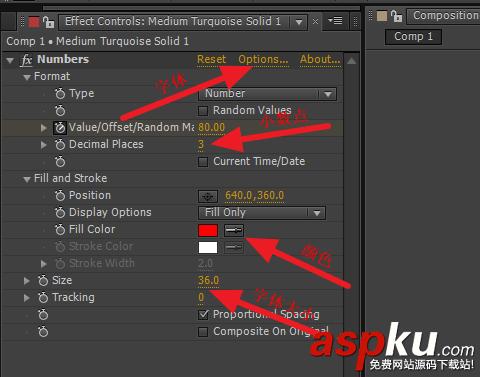The width and height of the screenshot is (480, 377).
Task: Click the Fill Color property label
Action: [92, 229]
